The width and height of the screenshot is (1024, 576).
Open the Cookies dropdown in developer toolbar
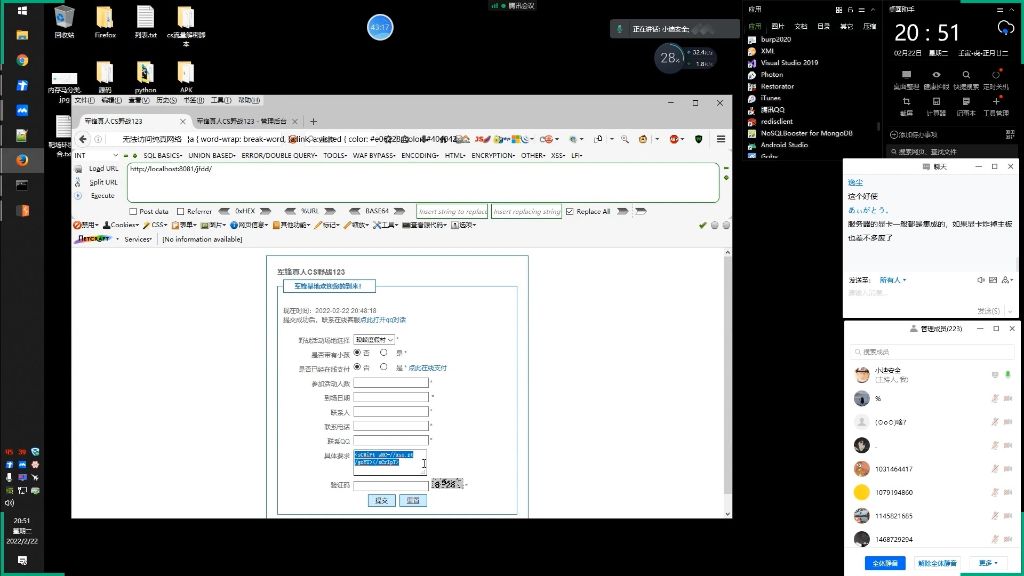coord(121,225)
